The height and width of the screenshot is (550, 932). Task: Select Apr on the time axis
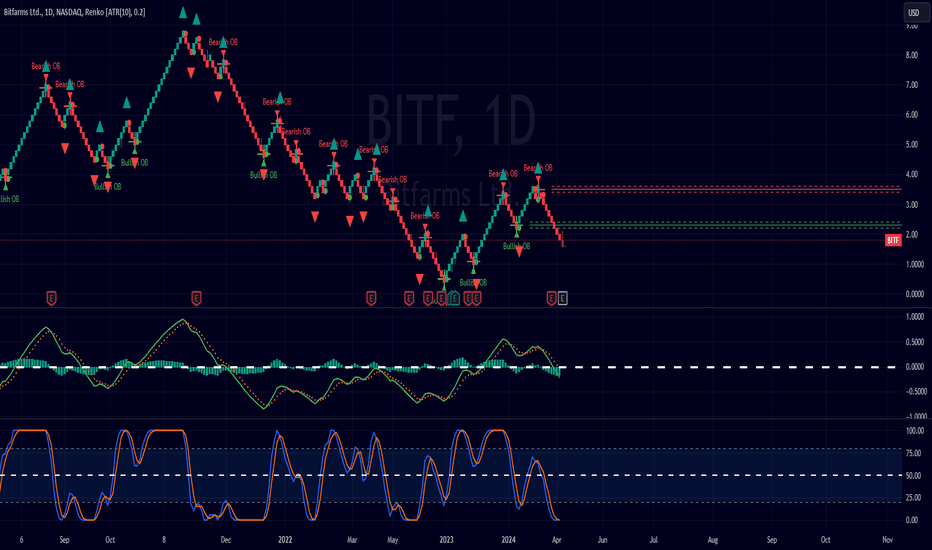coord(556,540)
